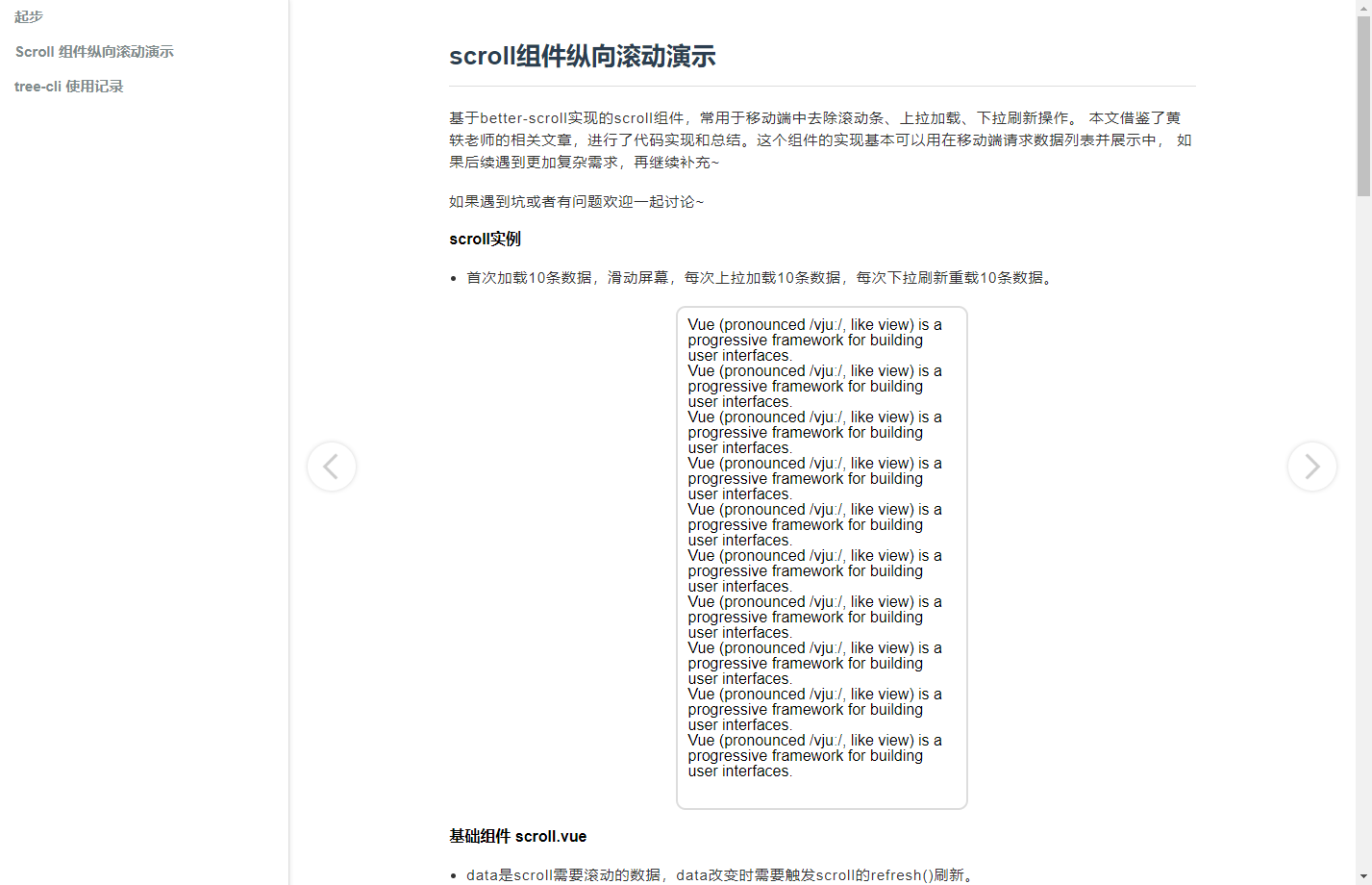The height and width of the screenshot is (885, 1372).
Task: Click the scroll组件纵向滚动演示 page title
Action: tap(582, 56)
